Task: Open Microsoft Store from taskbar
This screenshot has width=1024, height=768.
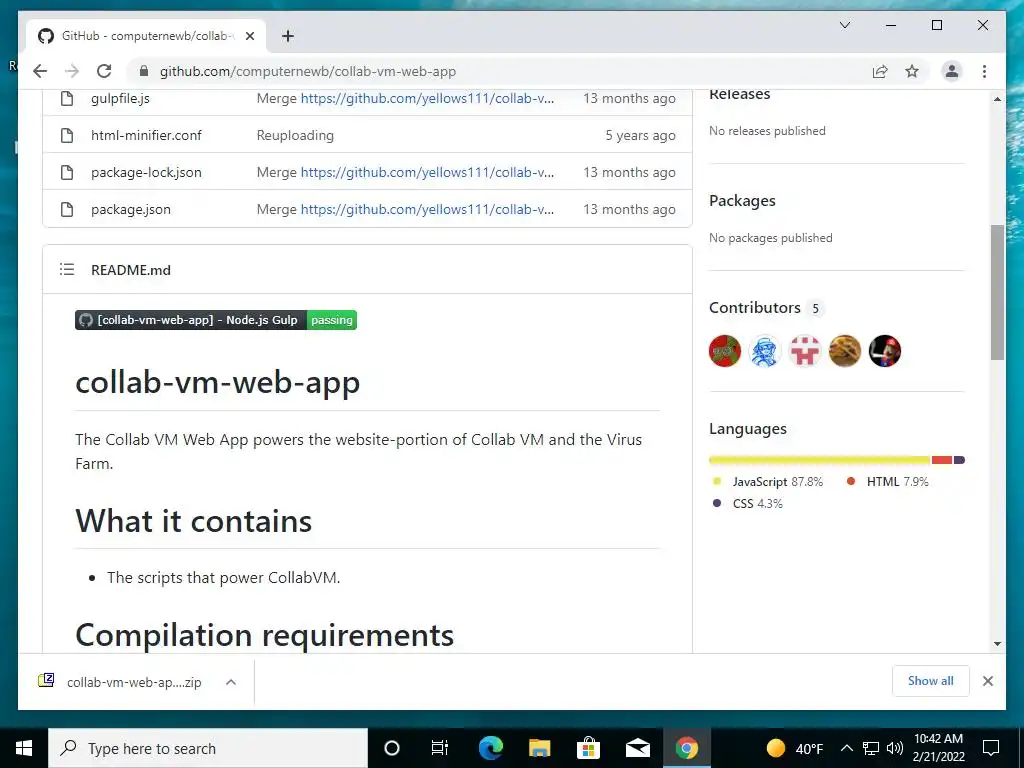Action: [x=588, y=748]
